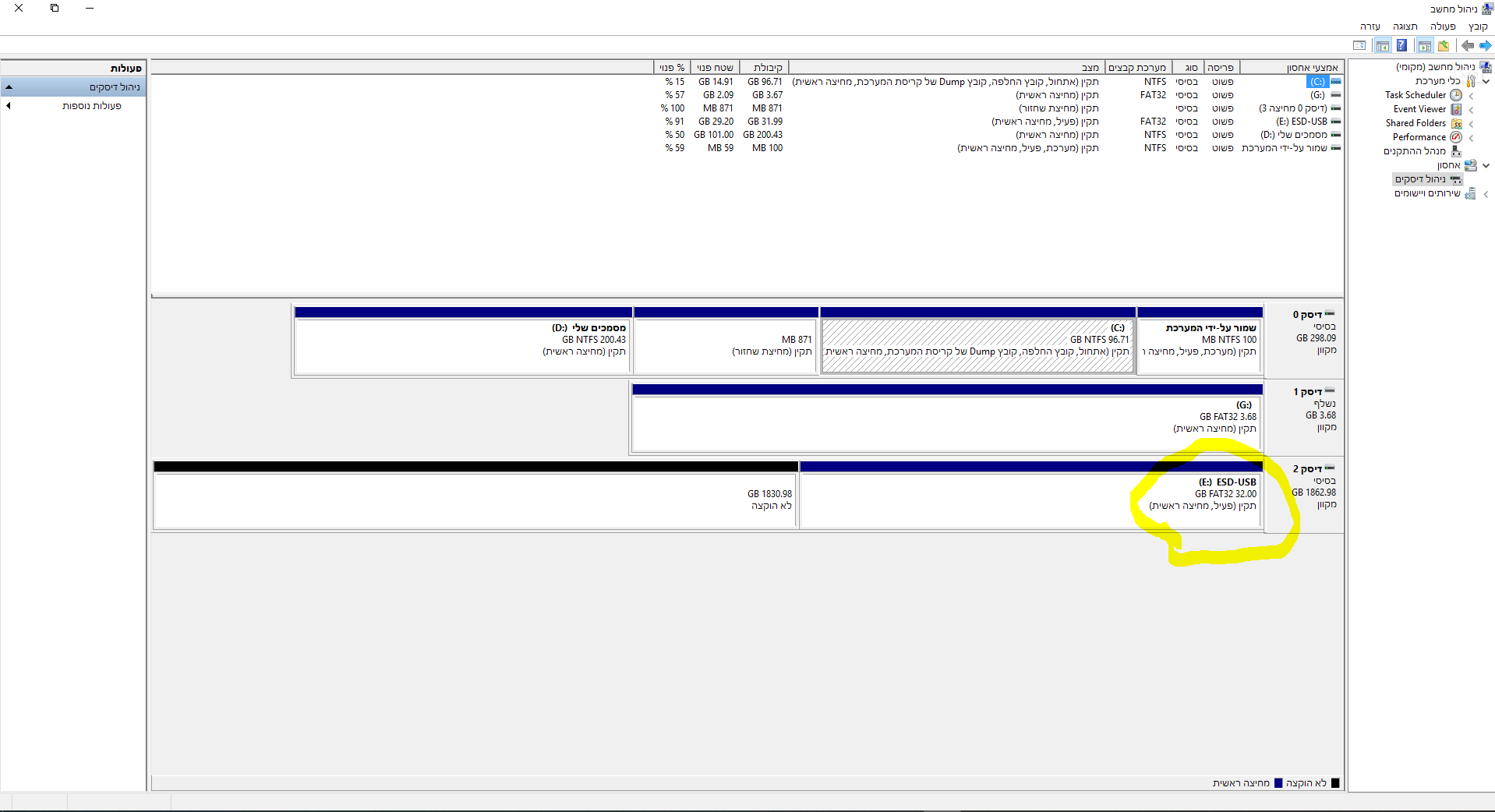This screenshot has height=812, width=1495.
Task: Select the Task Scheduler clock icon
Action: pos(1456,95)
